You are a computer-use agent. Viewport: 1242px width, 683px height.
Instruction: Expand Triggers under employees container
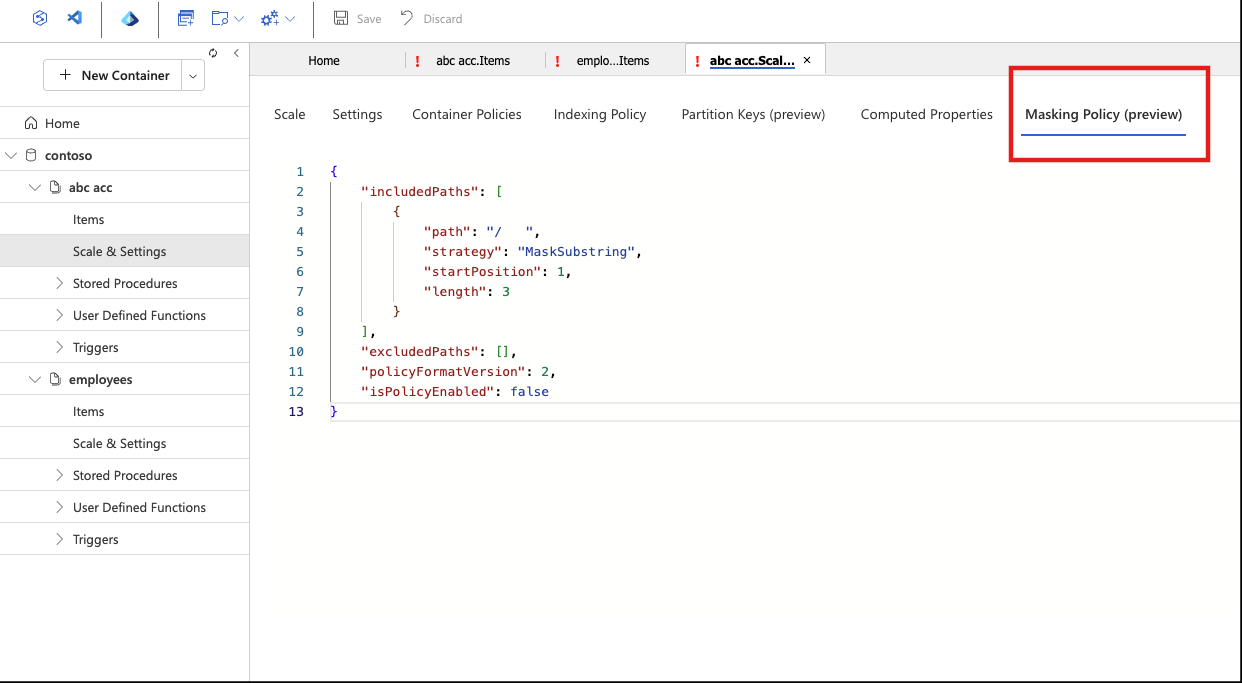60,539
